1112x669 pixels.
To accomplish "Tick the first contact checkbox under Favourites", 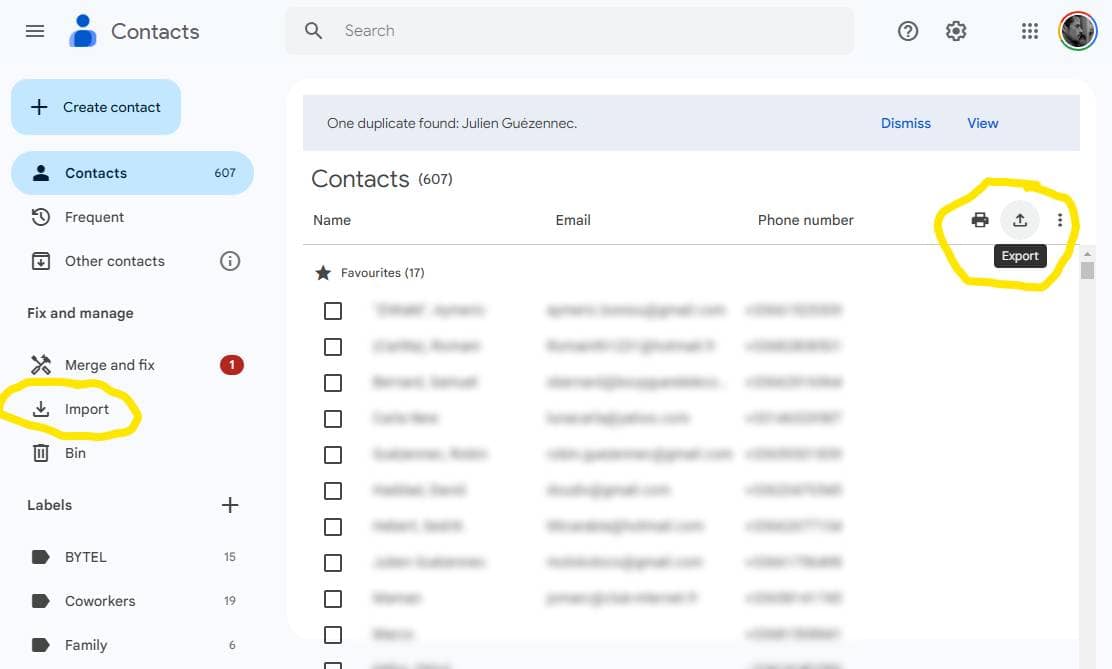I will [333, 311].
